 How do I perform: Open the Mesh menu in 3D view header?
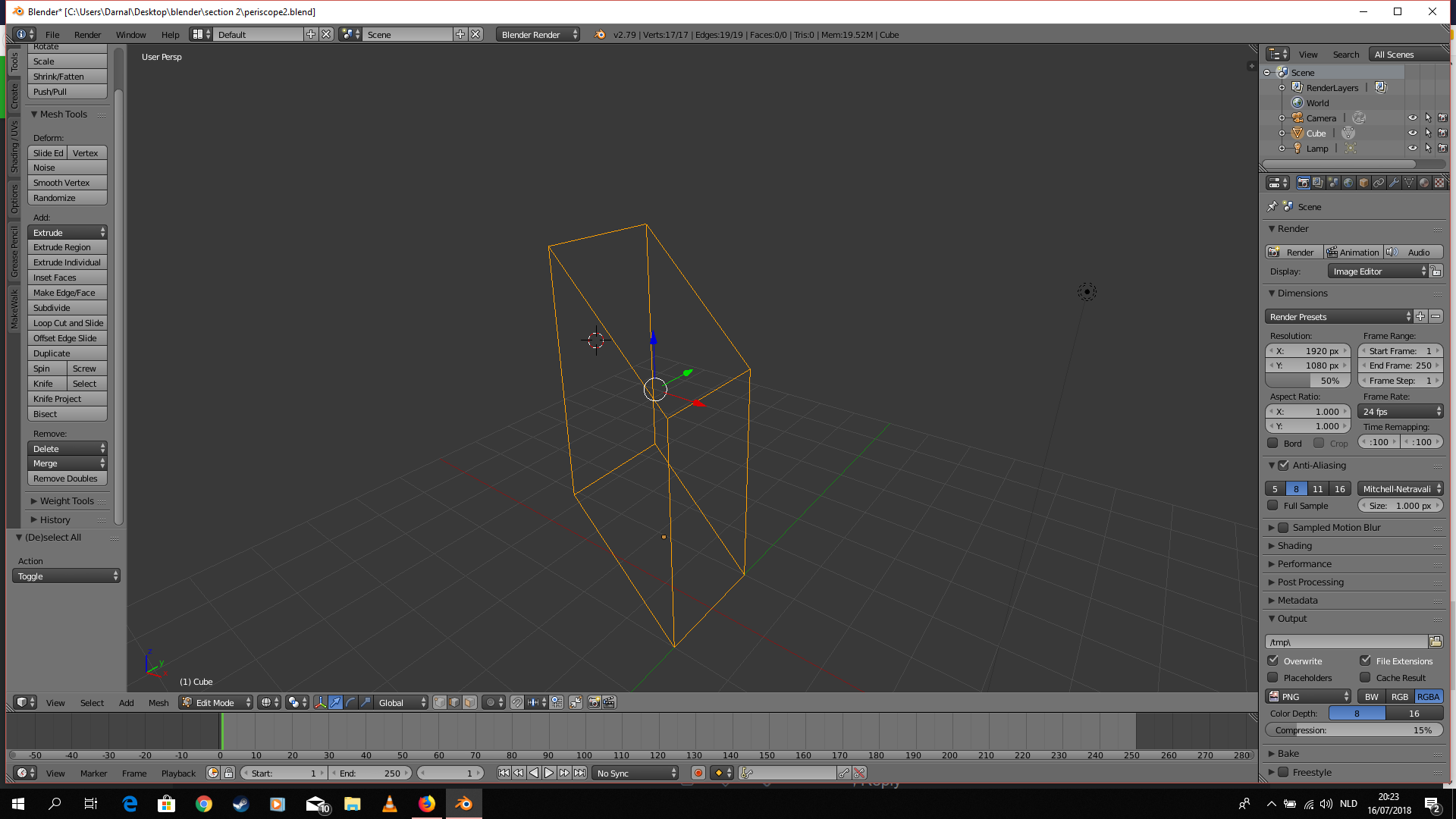pos(158,702)
